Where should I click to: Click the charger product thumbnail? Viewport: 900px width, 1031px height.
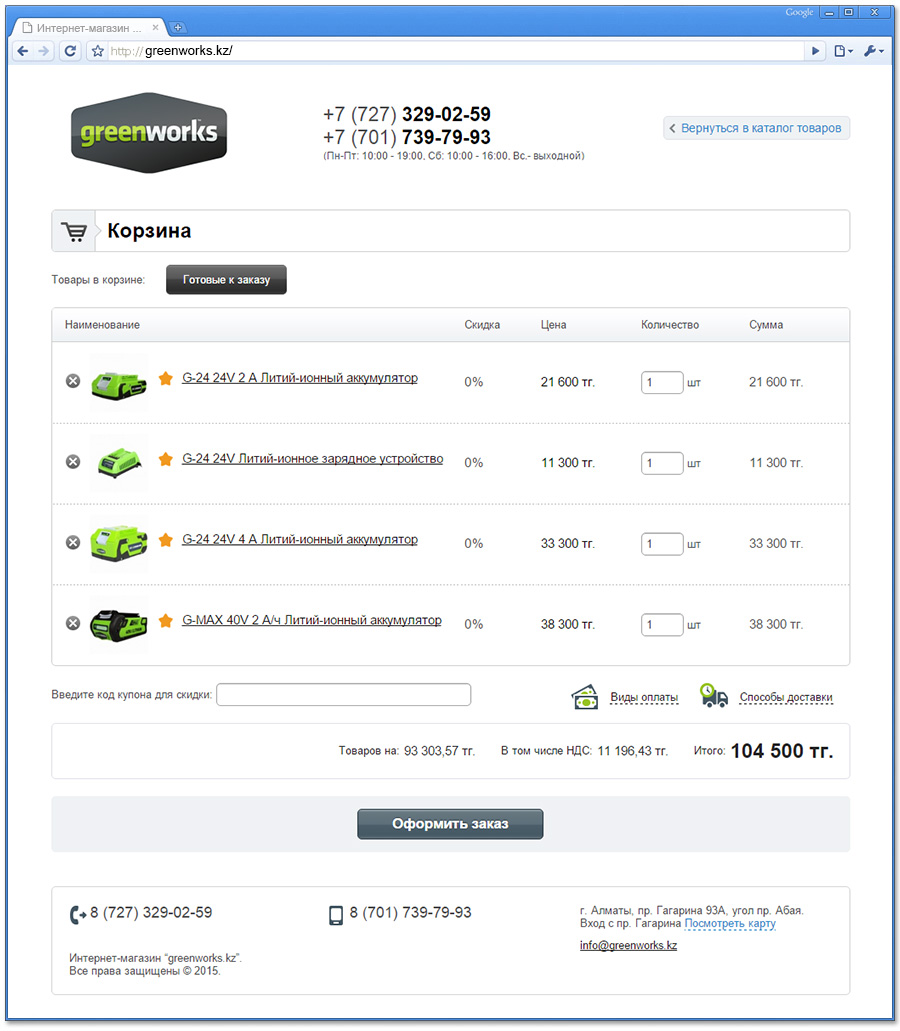tap(118, 464)
